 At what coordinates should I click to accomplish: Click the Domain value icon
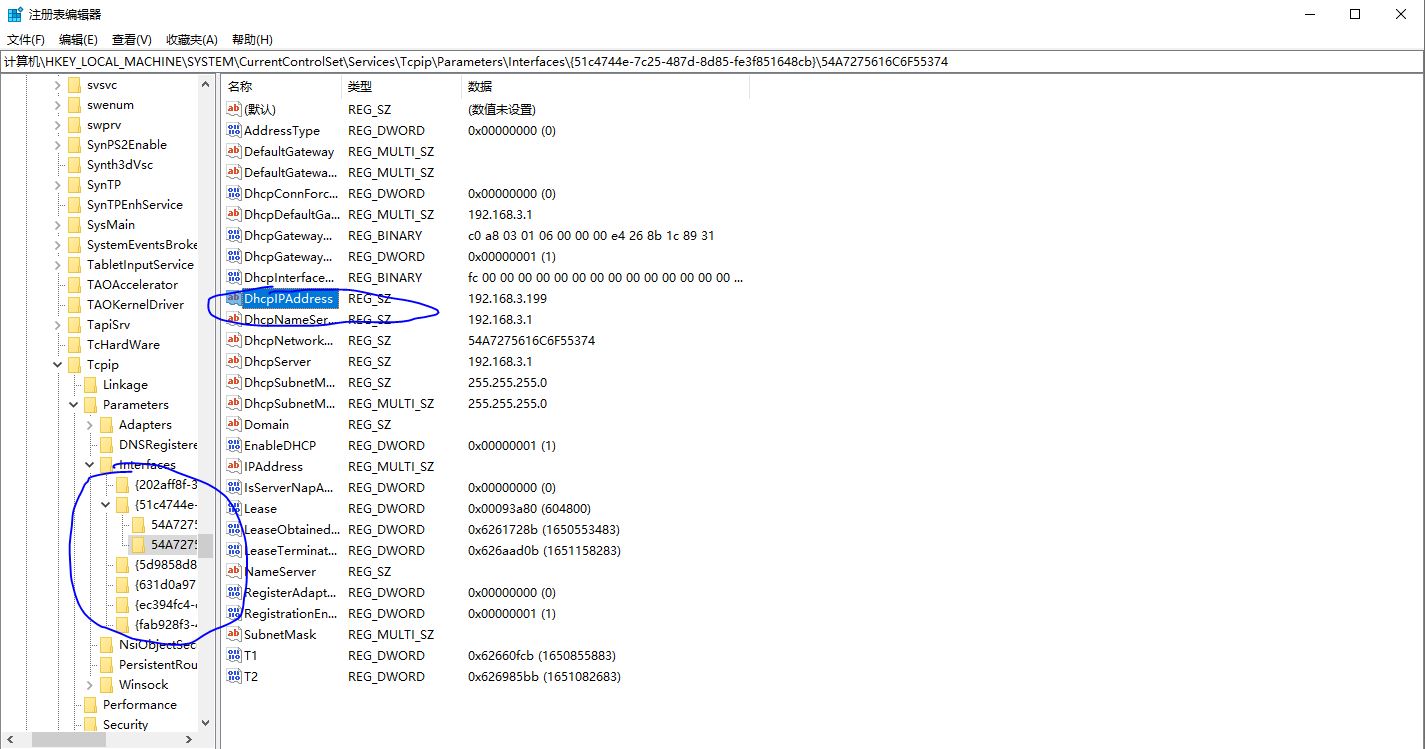pos(234,424)
